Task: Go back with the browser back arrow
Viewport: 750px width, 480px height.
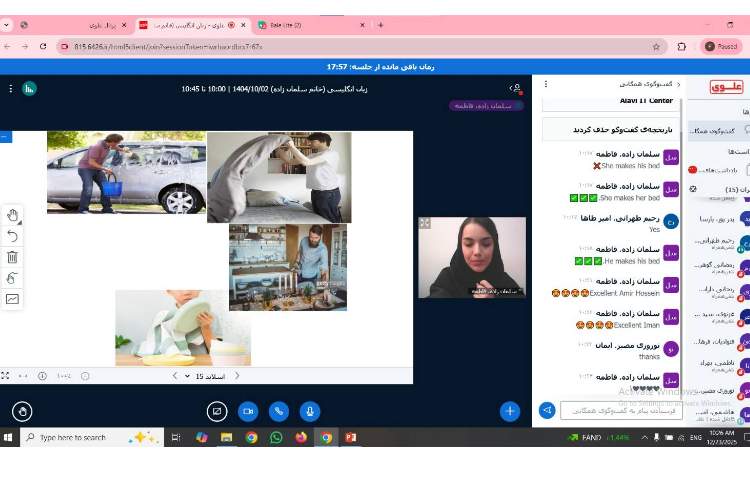Action: (x=7, y=47)
